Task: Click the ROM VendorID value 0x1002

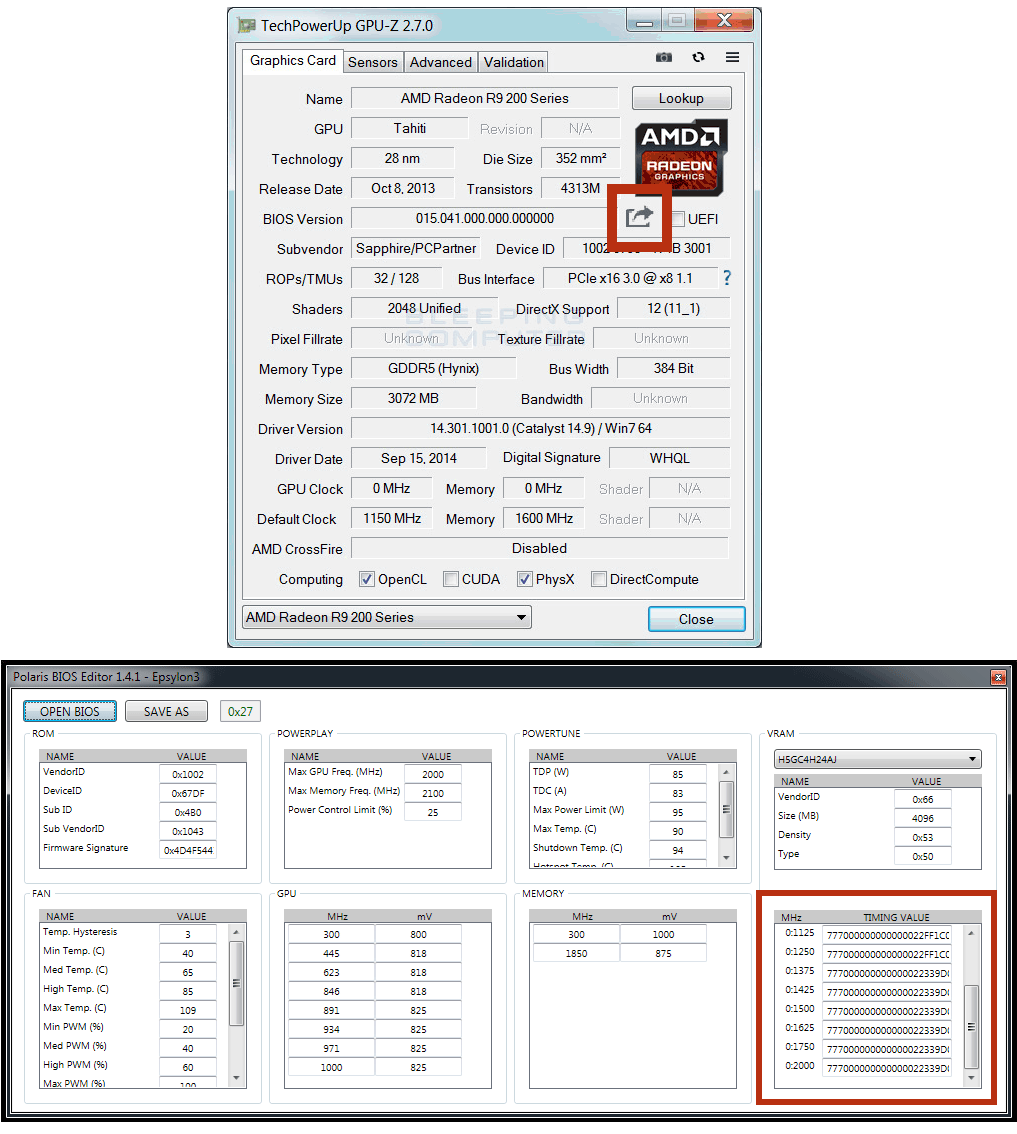Action: [187, 775]
